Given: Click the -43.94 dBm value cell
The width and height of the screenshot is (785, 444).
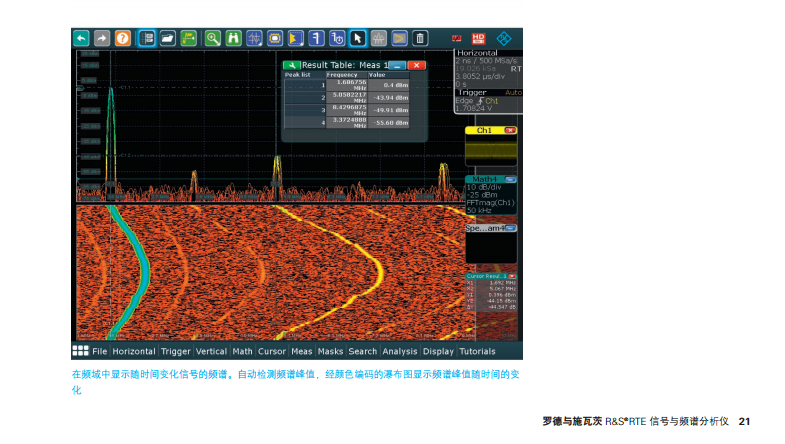Looking at the screenshot, I should [x=389, y=97].
